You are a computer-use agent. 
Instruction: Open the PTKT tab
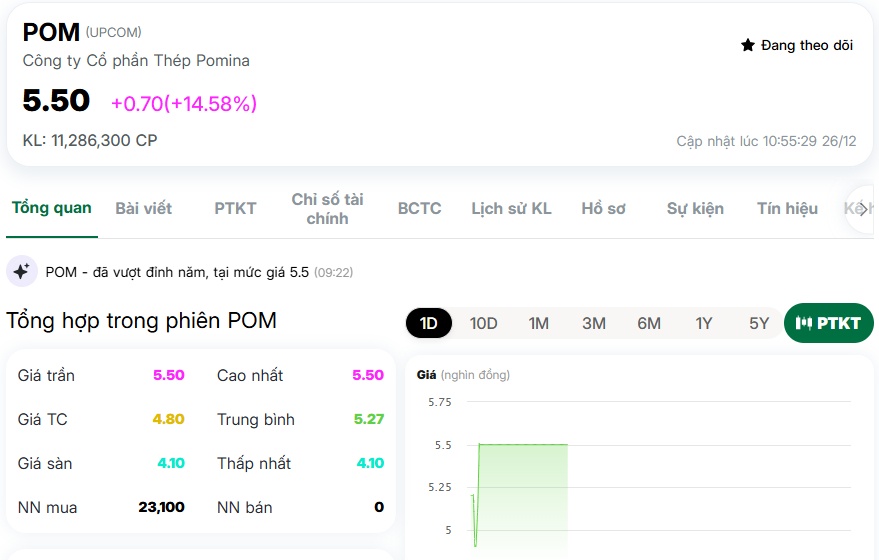pyautogui.click(x=235, y=209)
